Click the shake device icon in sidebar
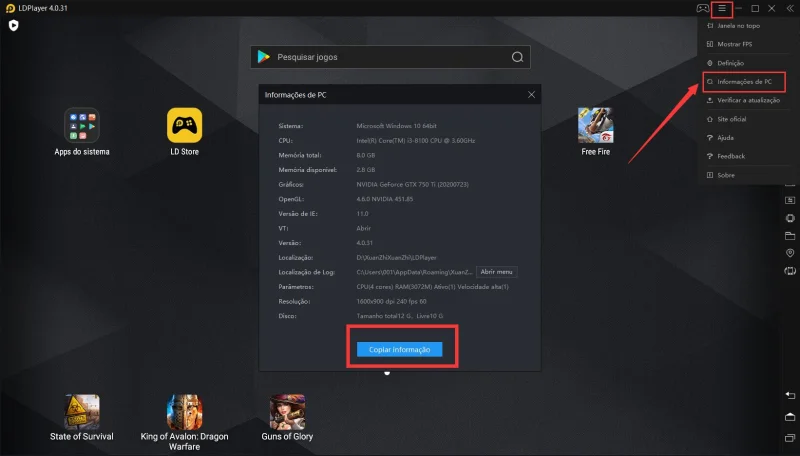Viewport: 800px width, 456px height. tap(790, 271)
